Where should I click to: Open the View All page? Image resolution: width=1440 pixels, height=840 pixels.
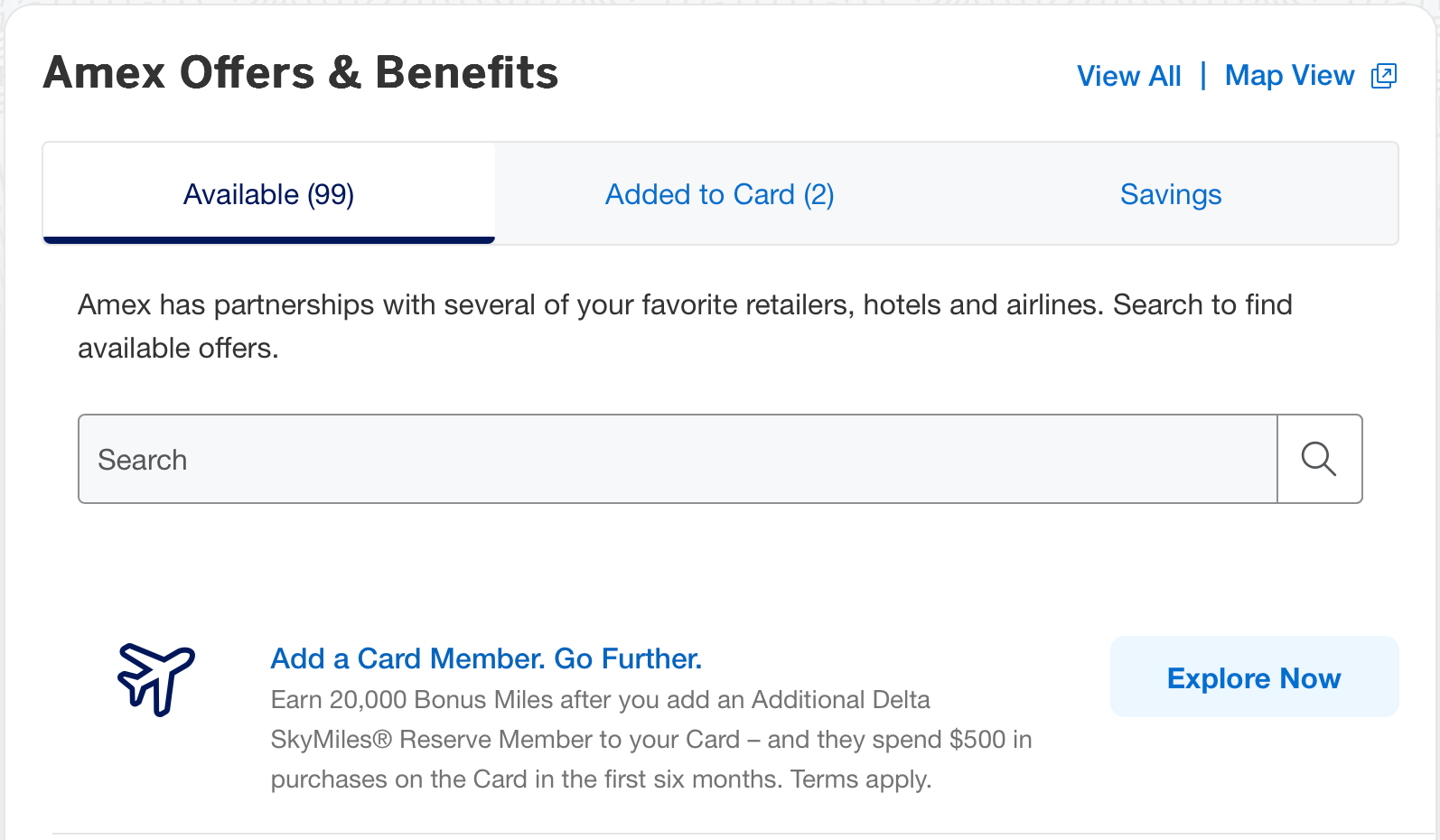1128,75
